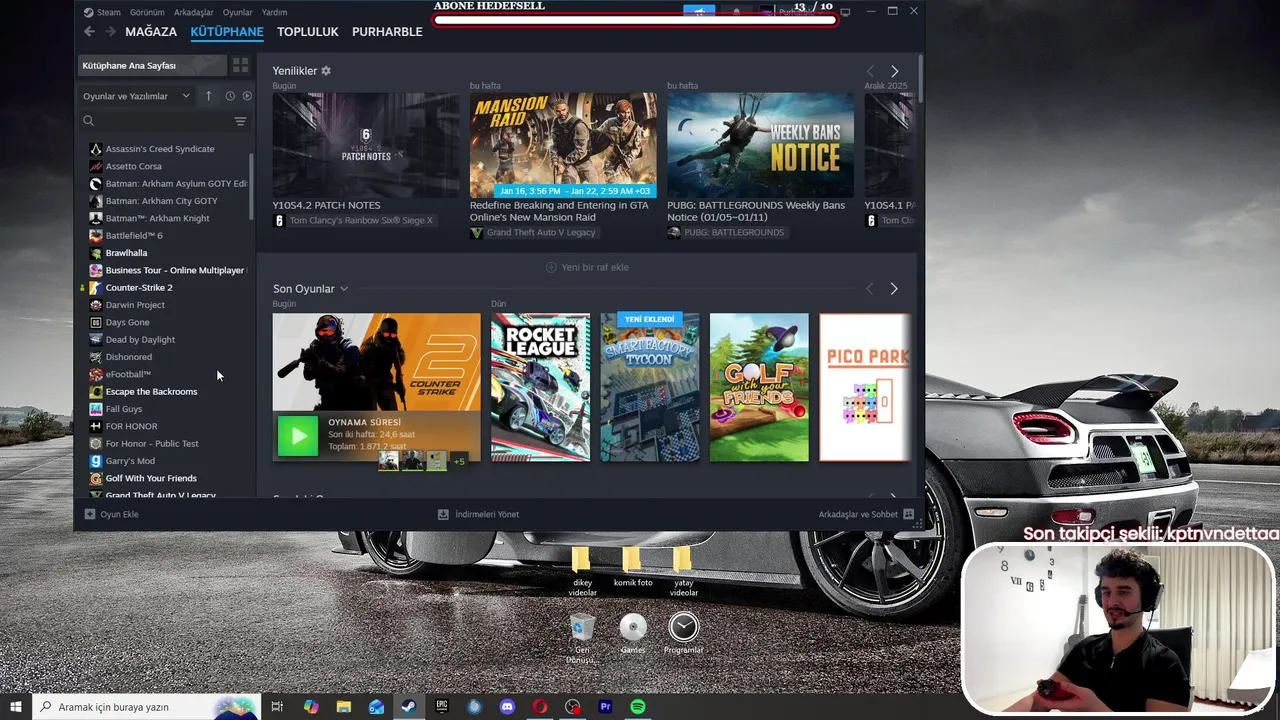Open the Arkadaşlar menu
The width and height of the screenshot is (1280, 720).
pyautogui.click(x=195, y=12)
